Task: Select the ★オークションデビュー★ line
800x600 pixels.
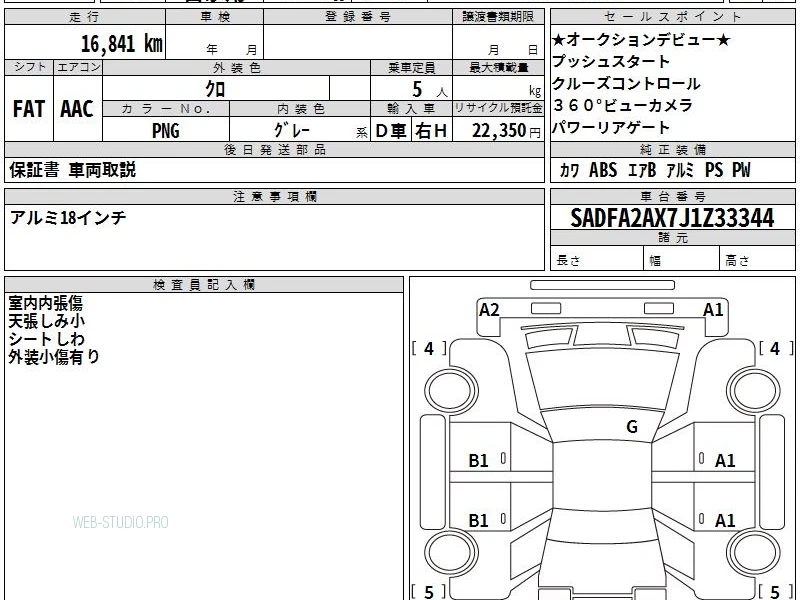Action: (x=641, y=39)
